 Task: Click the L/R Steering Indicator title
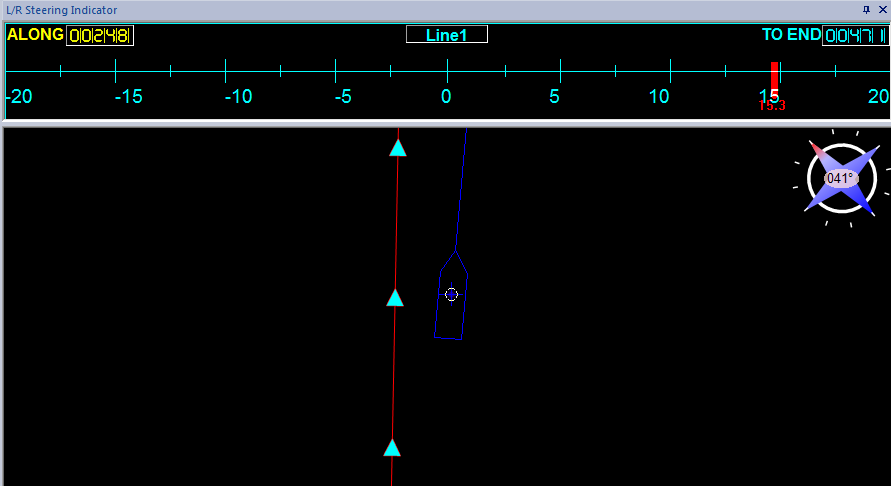pyautogui.click(x=61, y=10)
